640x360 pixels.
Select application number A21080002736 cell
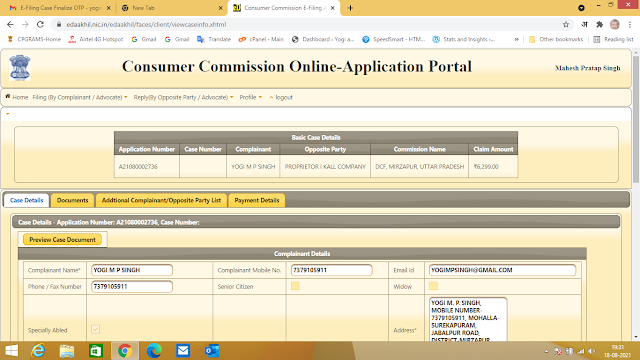pos(147,167)
